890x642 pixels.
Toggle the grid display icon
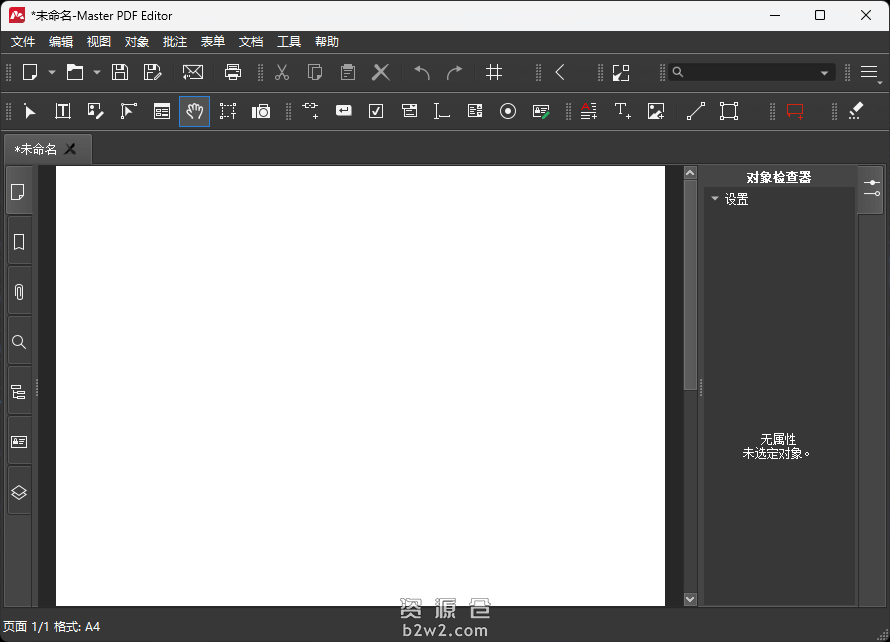click(x=494, y=72)
